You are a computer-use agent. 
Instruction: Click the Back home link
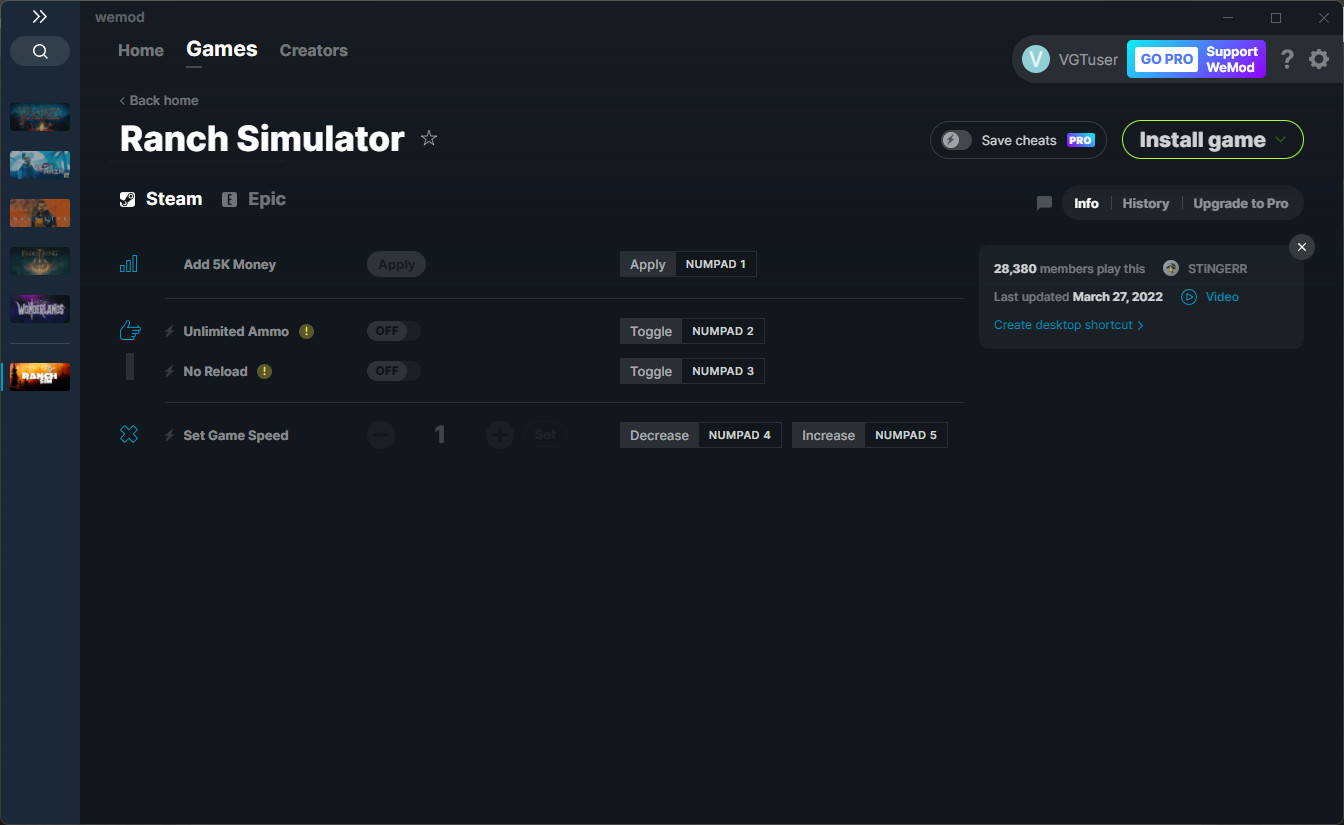[x=159, y=100]
